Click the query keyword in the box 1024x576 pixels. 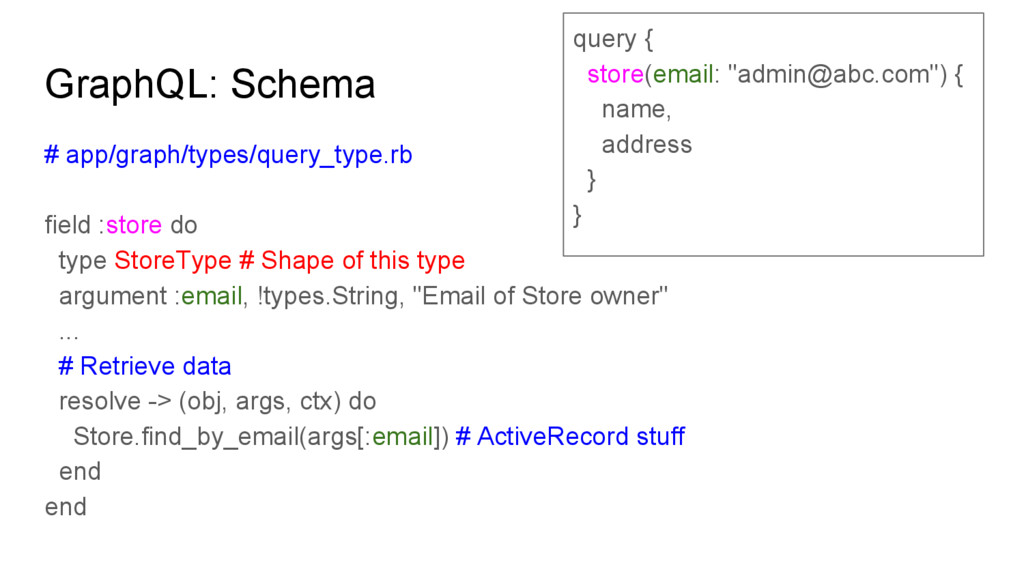pyautogui.click(x=604, y=40)
